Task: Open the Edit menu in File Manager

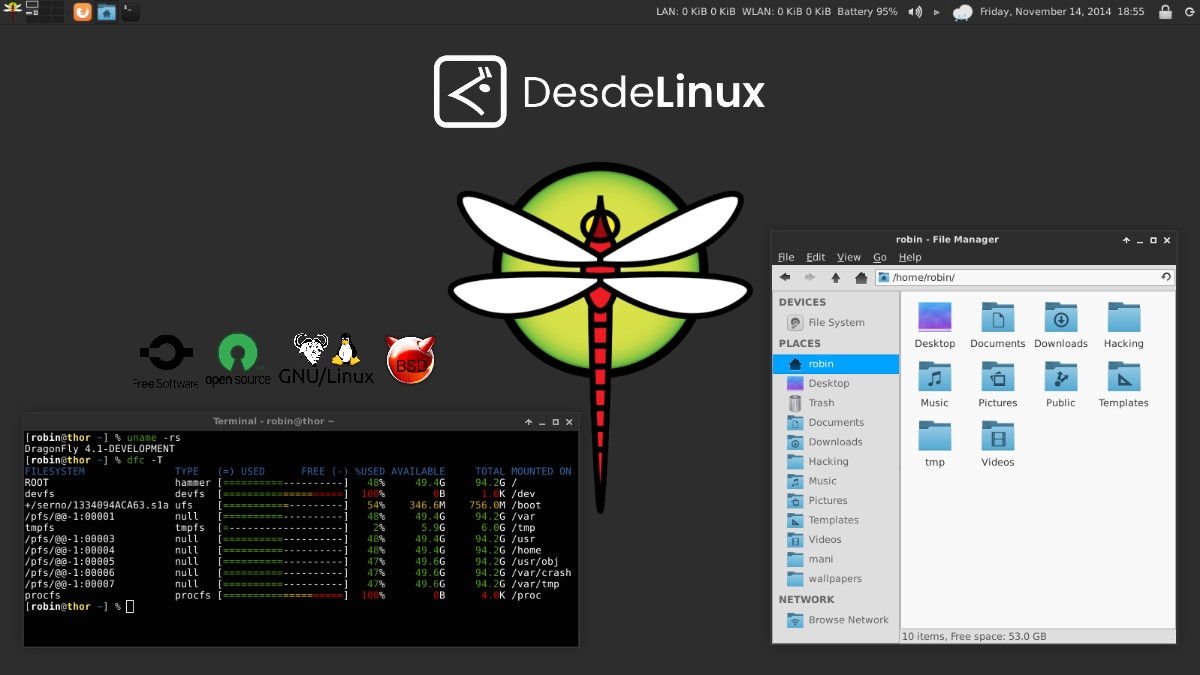Action: [x=816, y=257]
